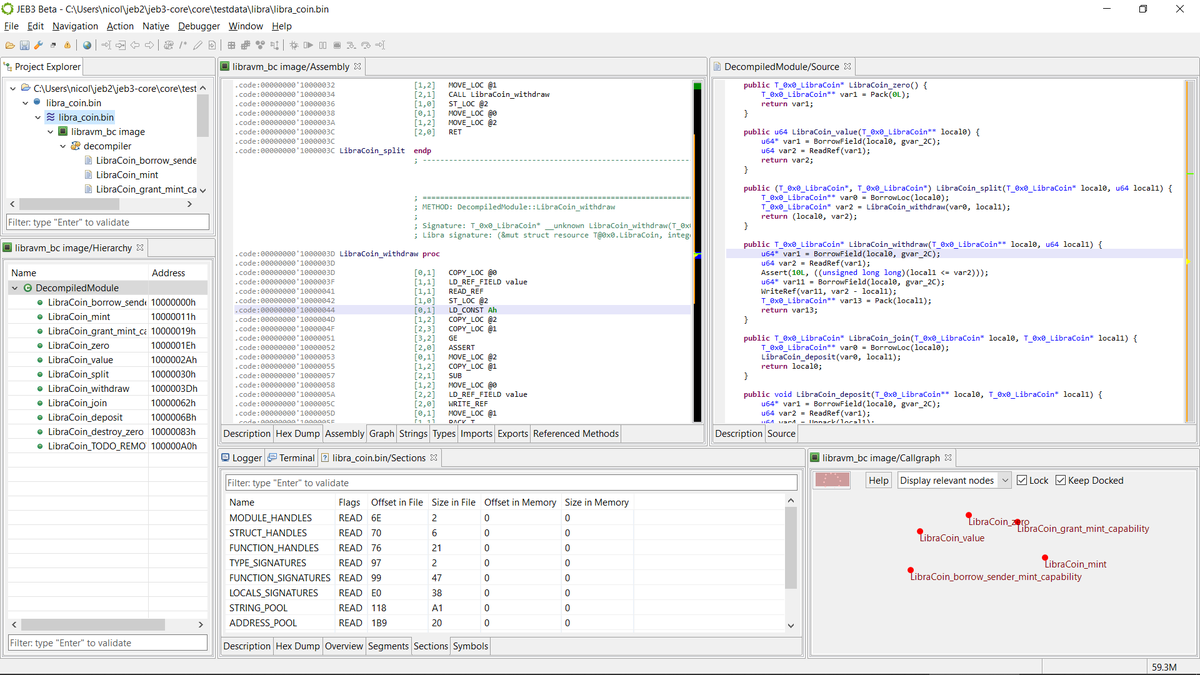Click the Jump-to toolbar icon after globe
Viewport: 1200px width, 675px height.
pos(106,45)
